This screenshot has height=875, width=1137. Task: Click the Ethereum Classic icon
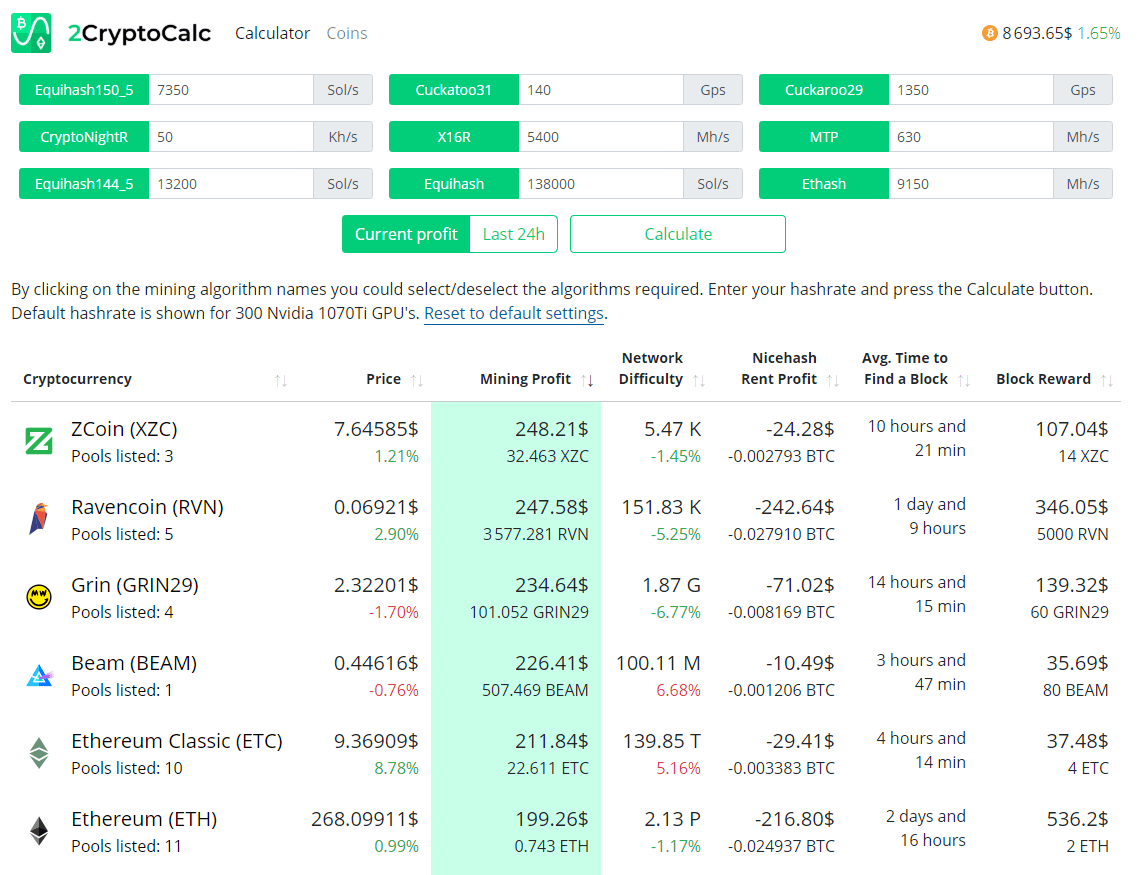coord(38,753)
